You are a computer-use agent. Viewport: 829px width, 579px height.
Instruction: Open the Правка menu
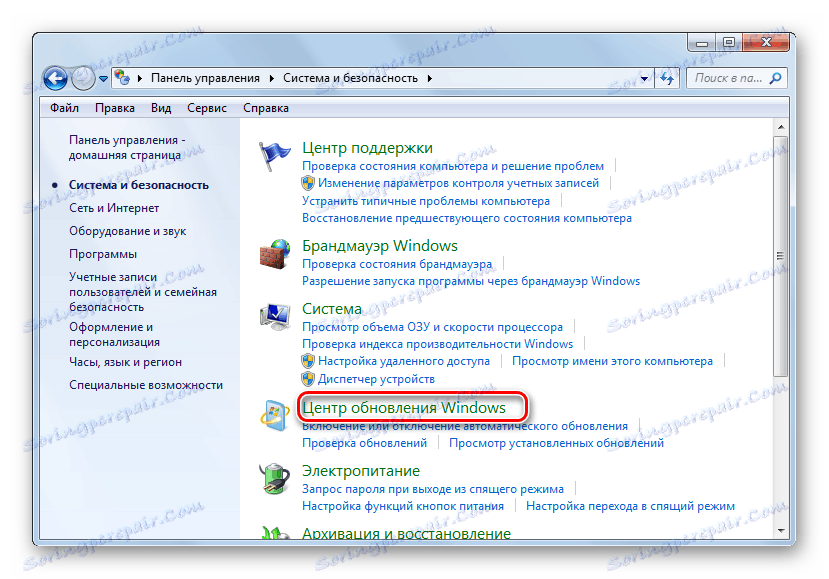(115, 108)
